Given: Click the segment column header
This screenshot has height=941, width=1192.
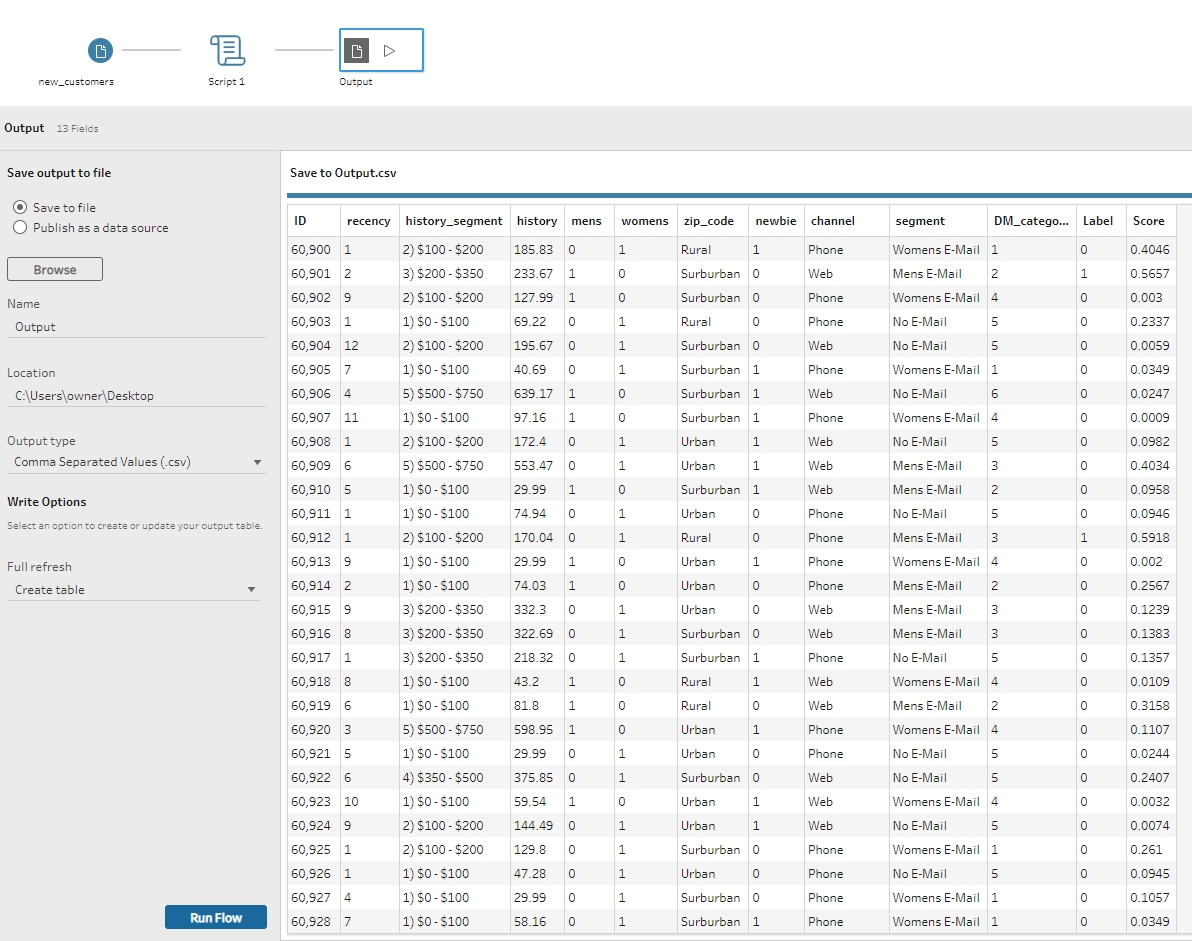Looking at the screenshot, I should pyautogui.click(x=919, y=221).
